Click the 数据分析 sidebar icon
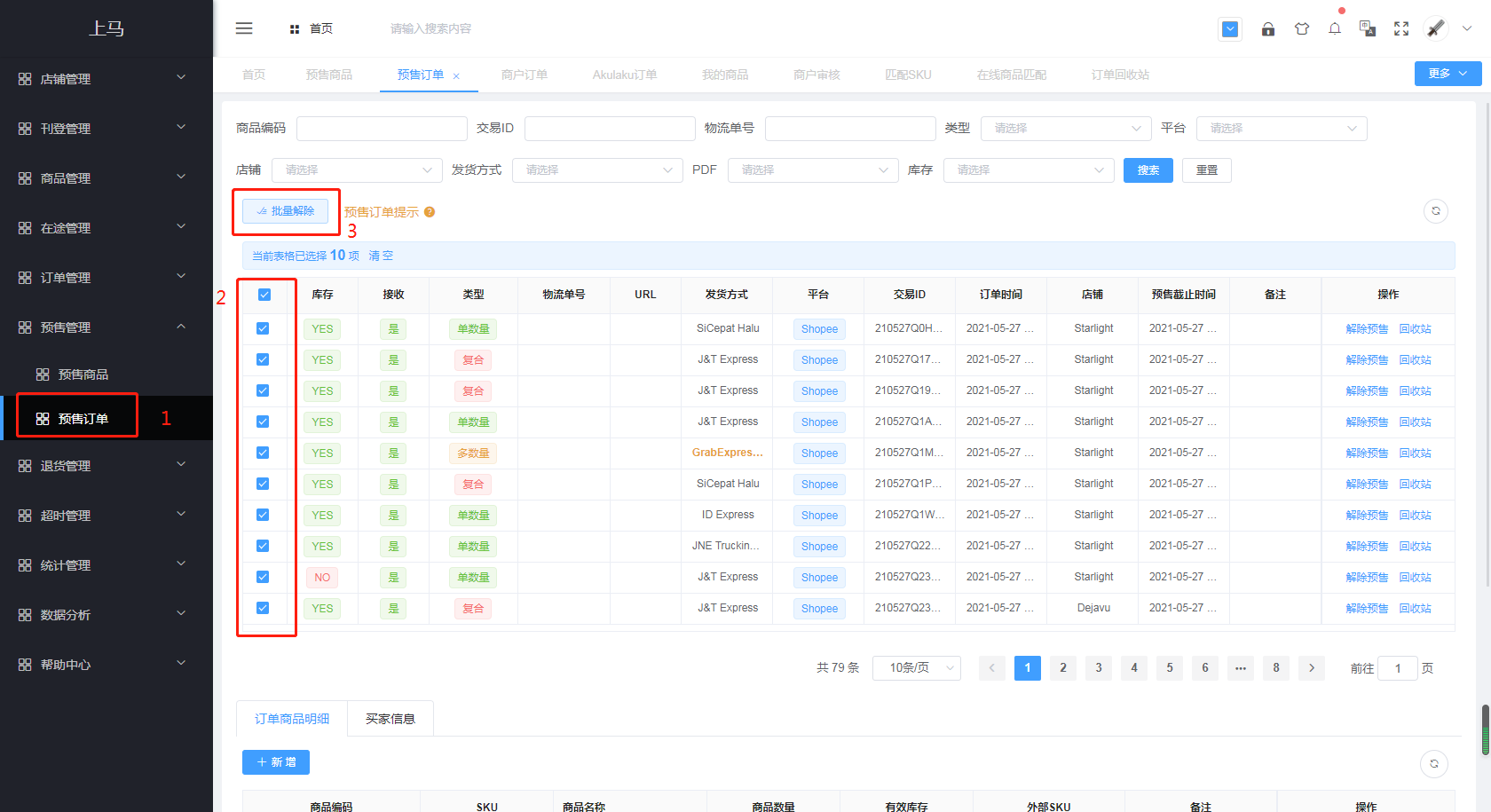Screen dimensions: 1491x812 (25, 615)
